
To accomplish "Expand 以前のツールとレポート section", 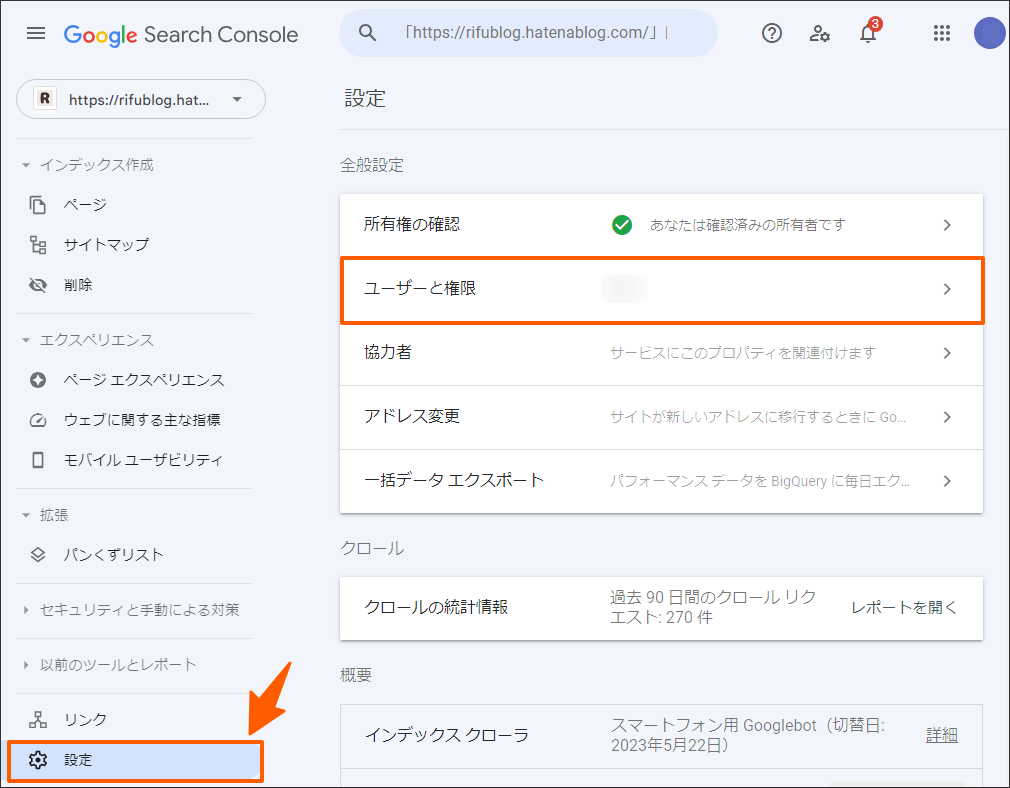I will (26, 665).
